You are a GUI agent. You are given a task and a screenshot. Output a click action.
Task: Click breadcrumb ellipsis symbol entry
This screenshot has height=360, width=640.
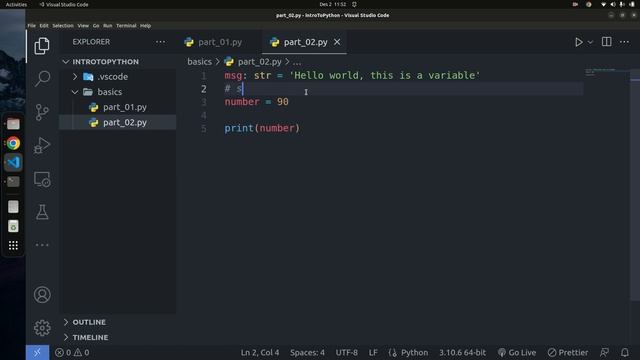click(297, 62)
